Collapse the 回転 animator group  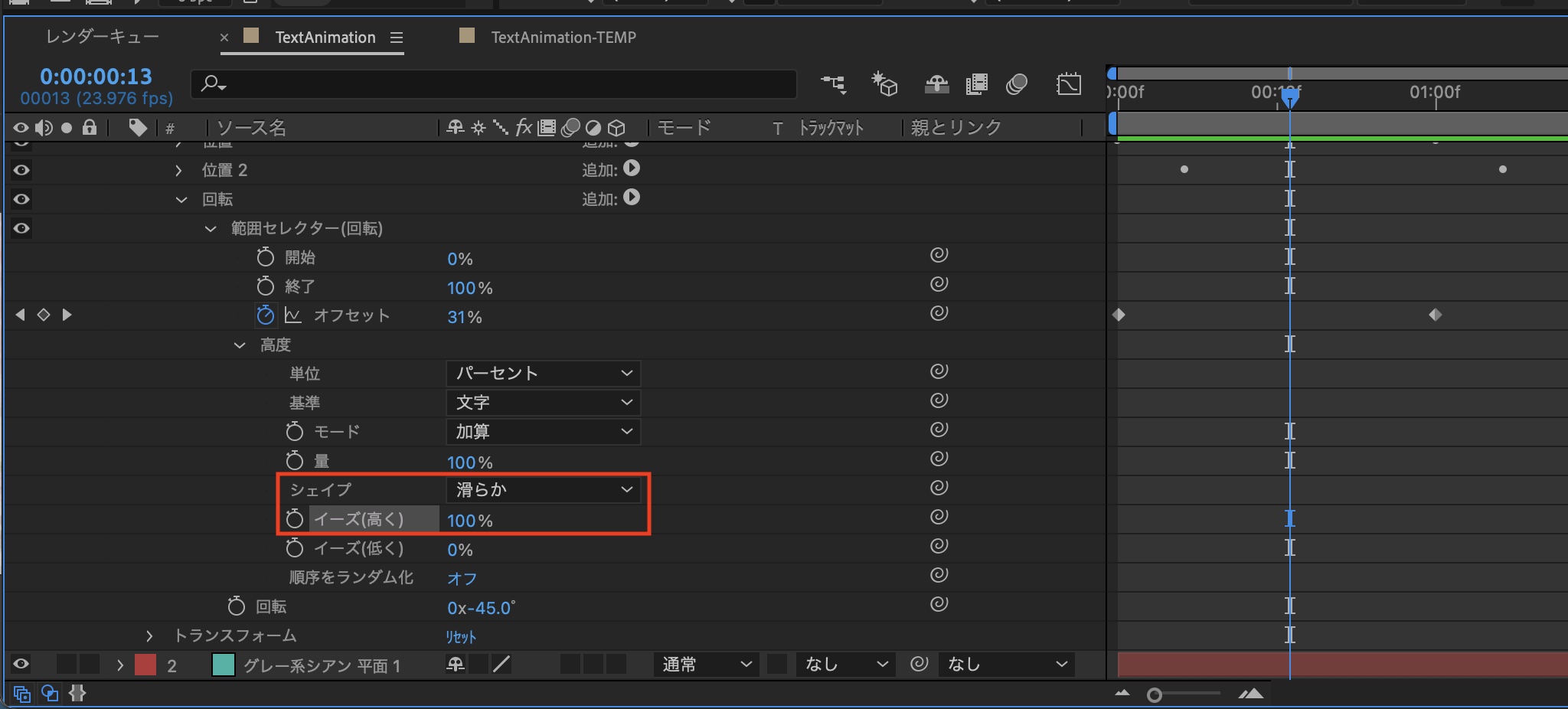(x=181, y=199)
